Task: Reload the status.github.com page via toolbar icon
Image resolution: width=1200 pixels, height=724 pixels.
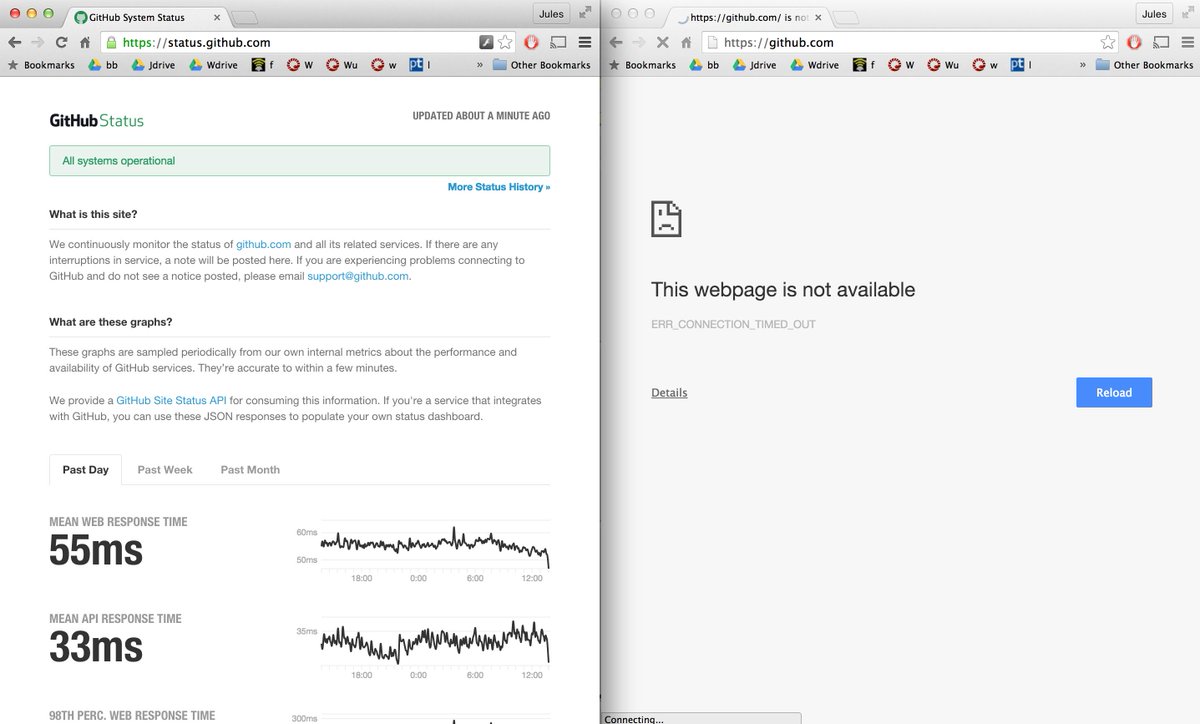Action: pyautogui.click(x=62, y=42)
